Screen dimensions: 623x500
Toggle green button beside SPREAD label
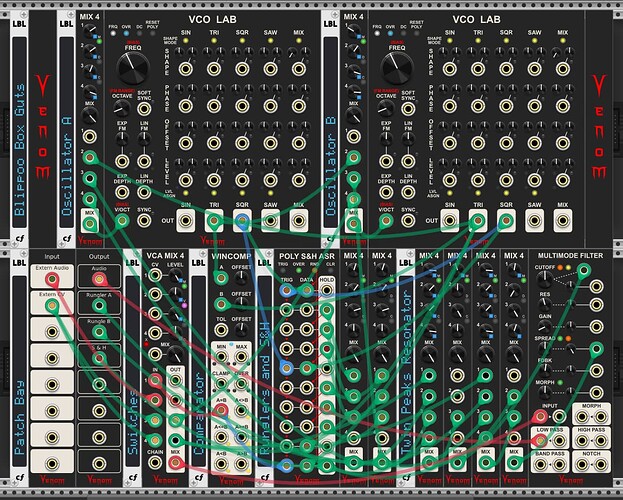tap(560, 338)
